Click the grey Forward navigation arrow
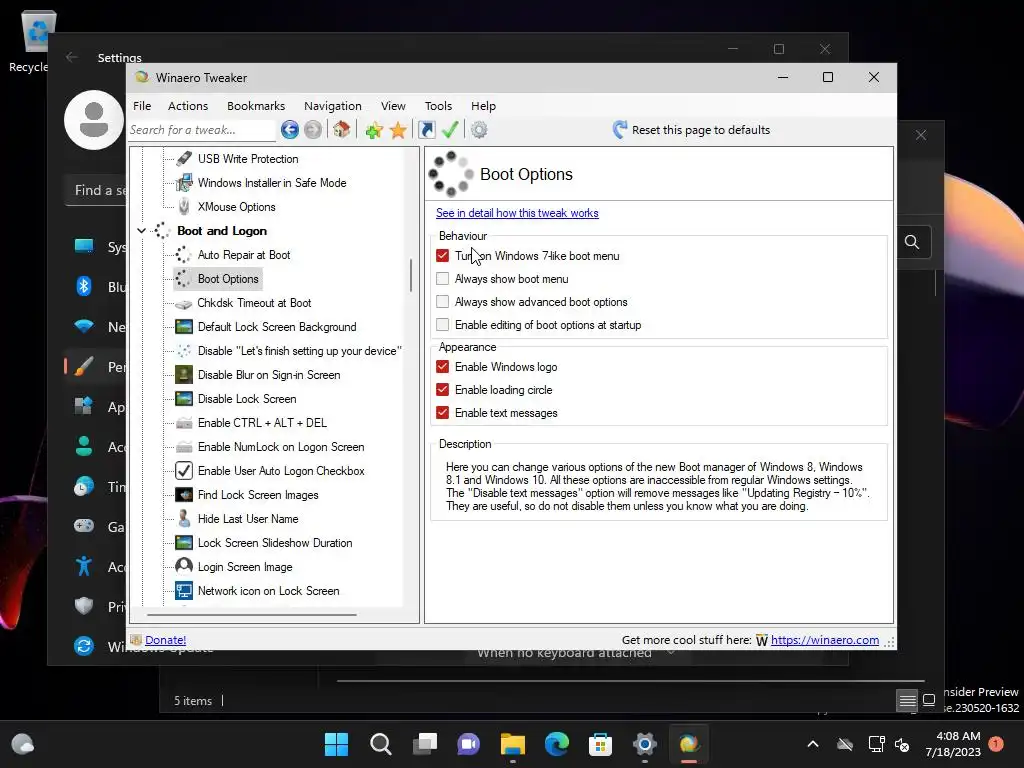 (x=313, y=130)
